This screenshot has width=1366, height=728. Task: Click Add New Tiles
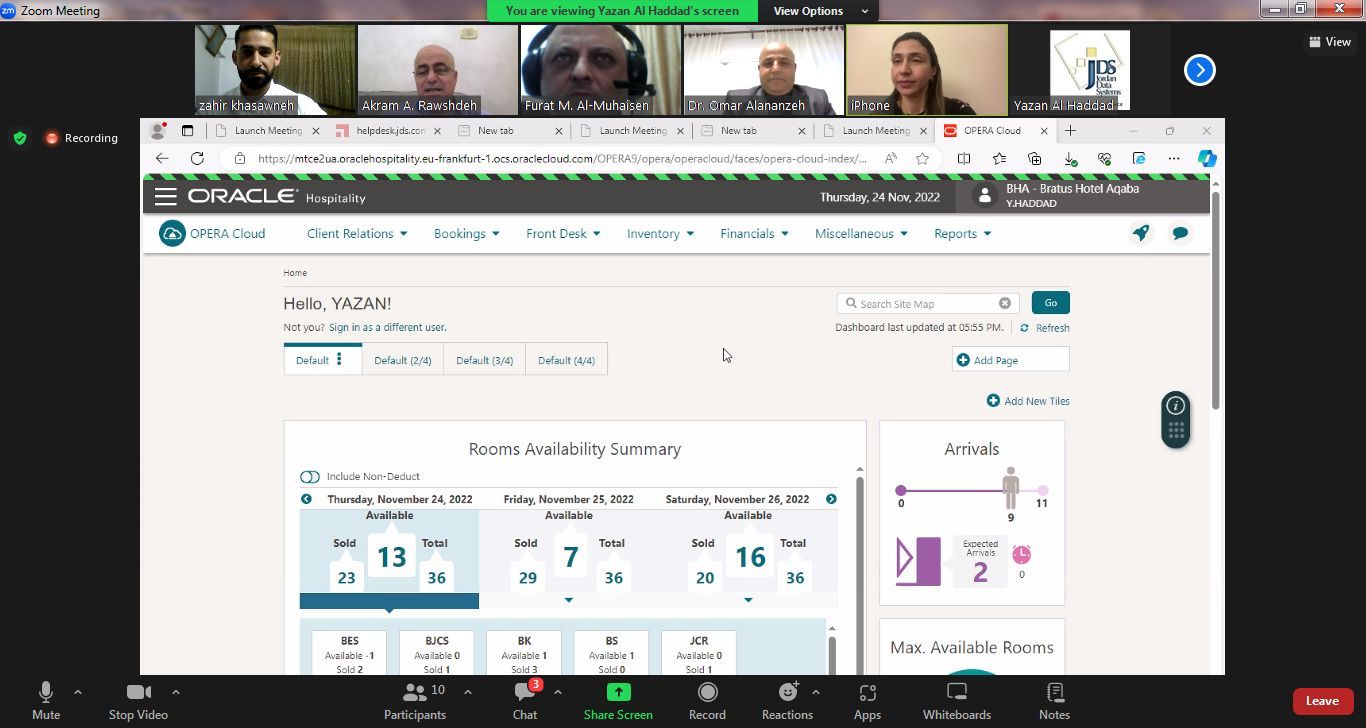[1028, 401]
